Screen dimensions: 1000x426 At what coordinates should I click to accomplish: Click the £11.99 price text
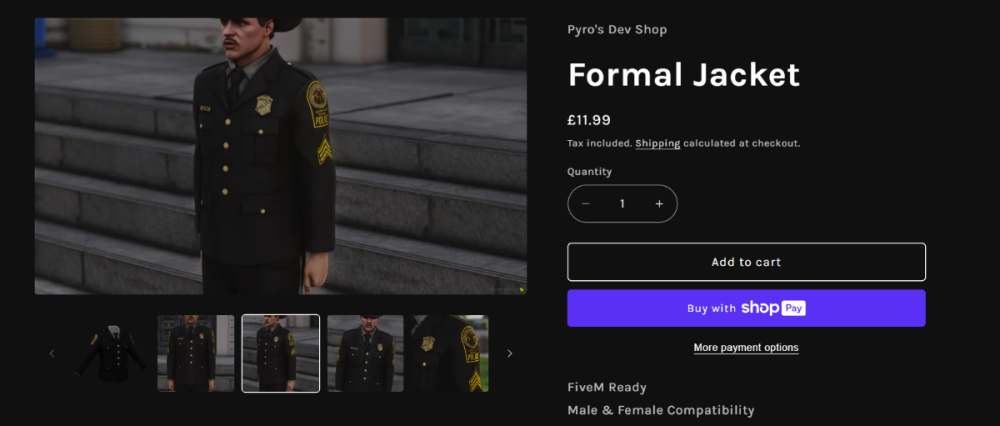coord(589,120)
